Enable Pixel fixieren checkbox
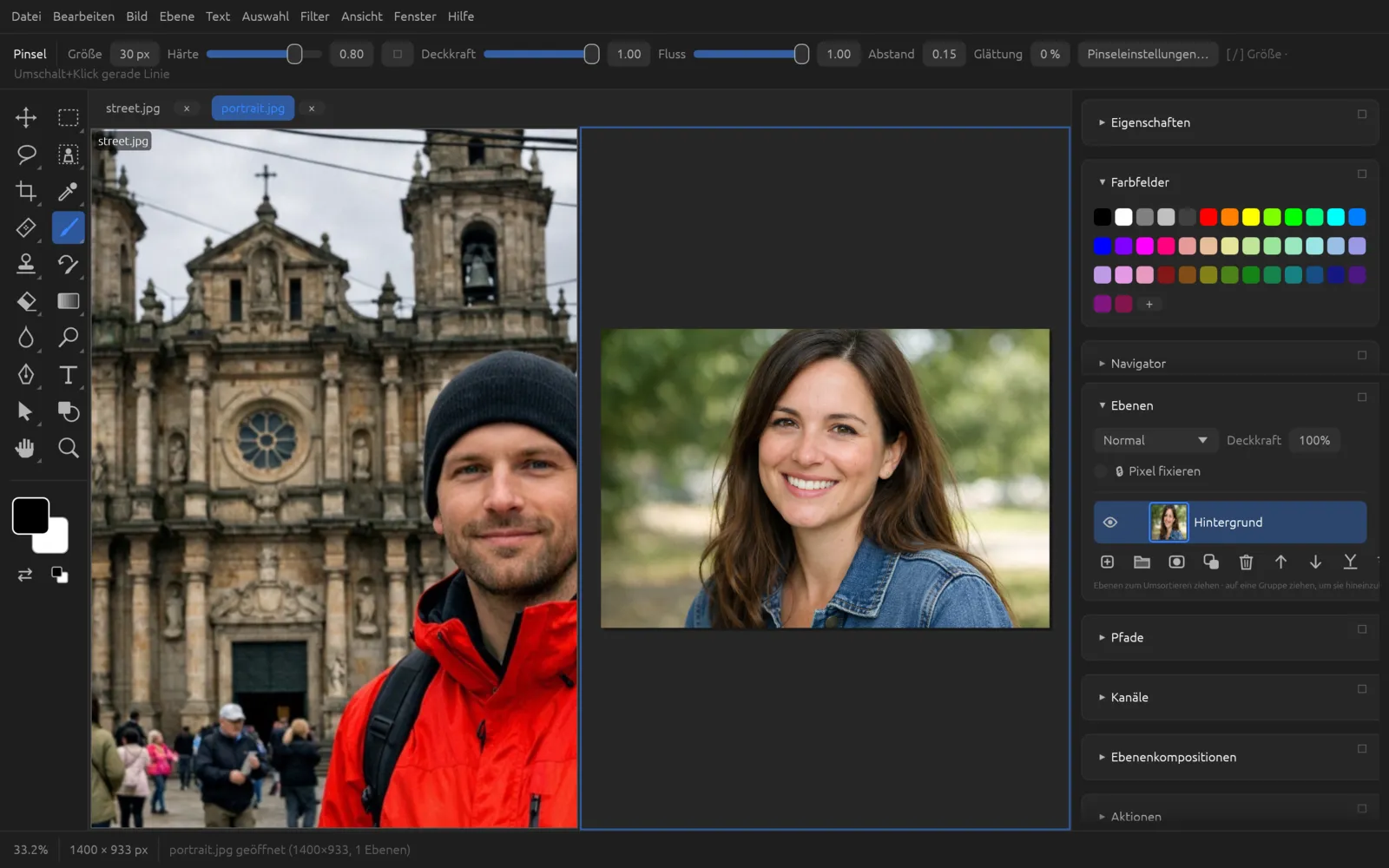Screen dimensions: 1389x868 tap(1101, 471)
